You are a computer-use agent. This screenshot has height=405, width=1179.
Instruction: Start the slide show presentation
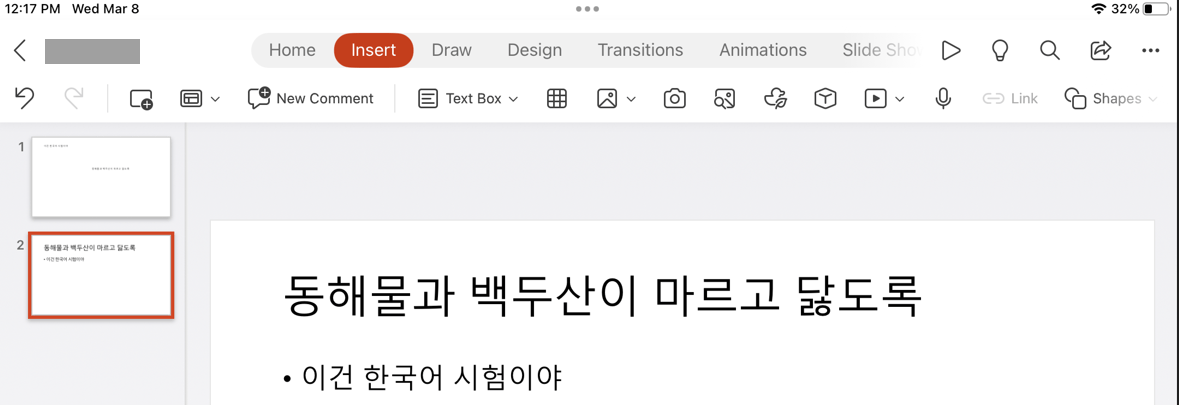click(951, 50)
